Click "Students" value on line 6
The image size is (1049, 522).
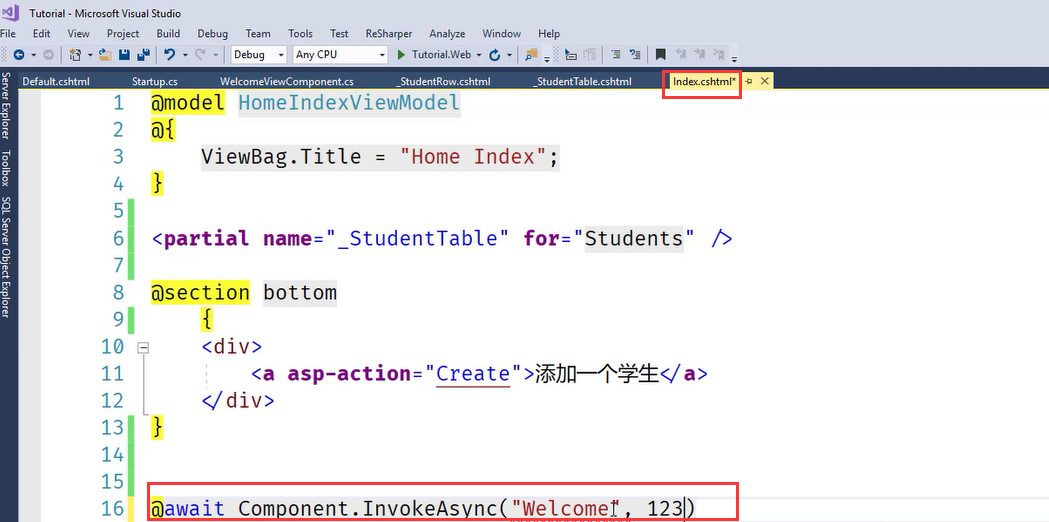click(635, 238)
